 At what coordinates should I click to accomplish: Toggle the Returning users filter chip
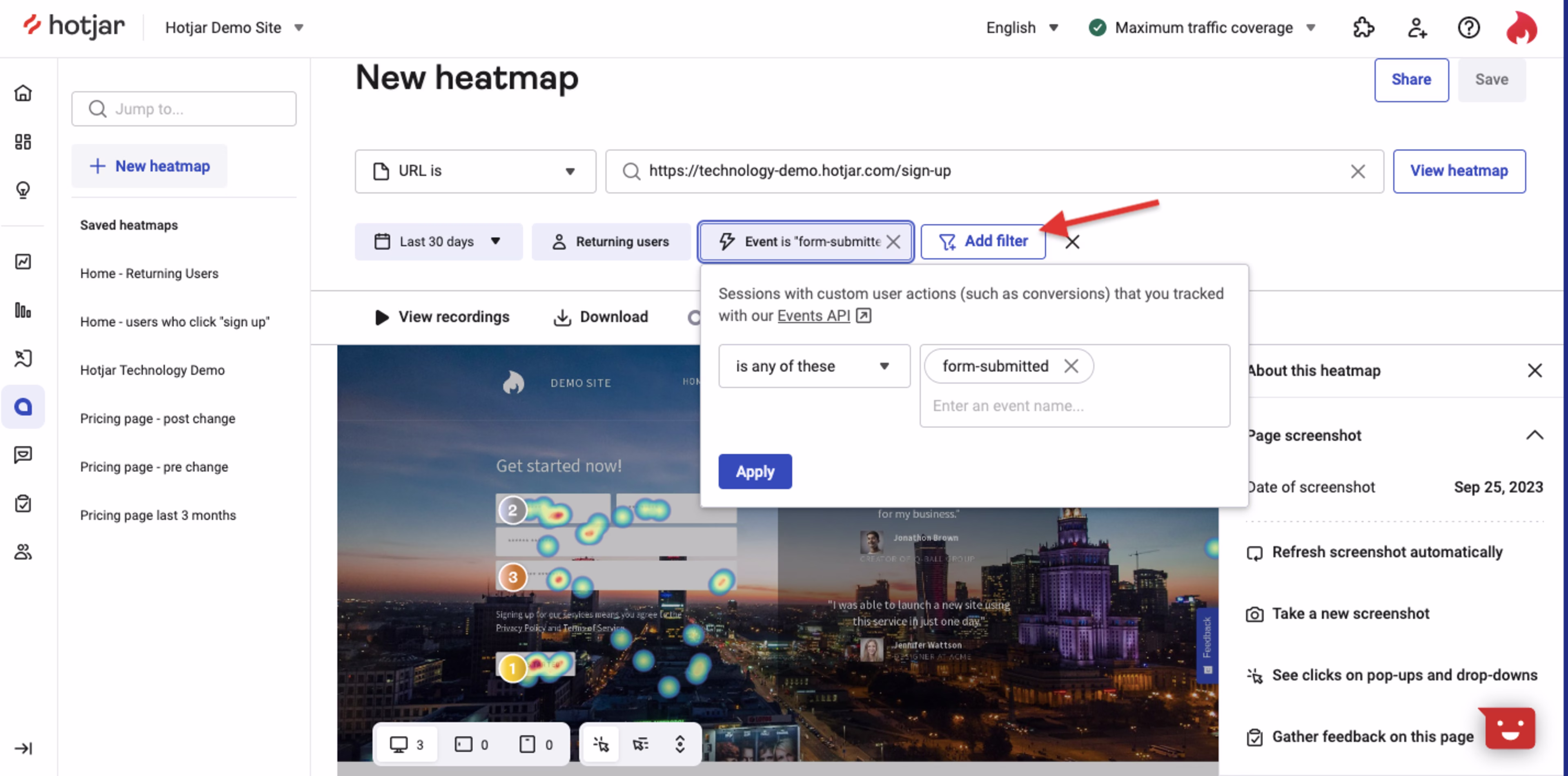611,241
